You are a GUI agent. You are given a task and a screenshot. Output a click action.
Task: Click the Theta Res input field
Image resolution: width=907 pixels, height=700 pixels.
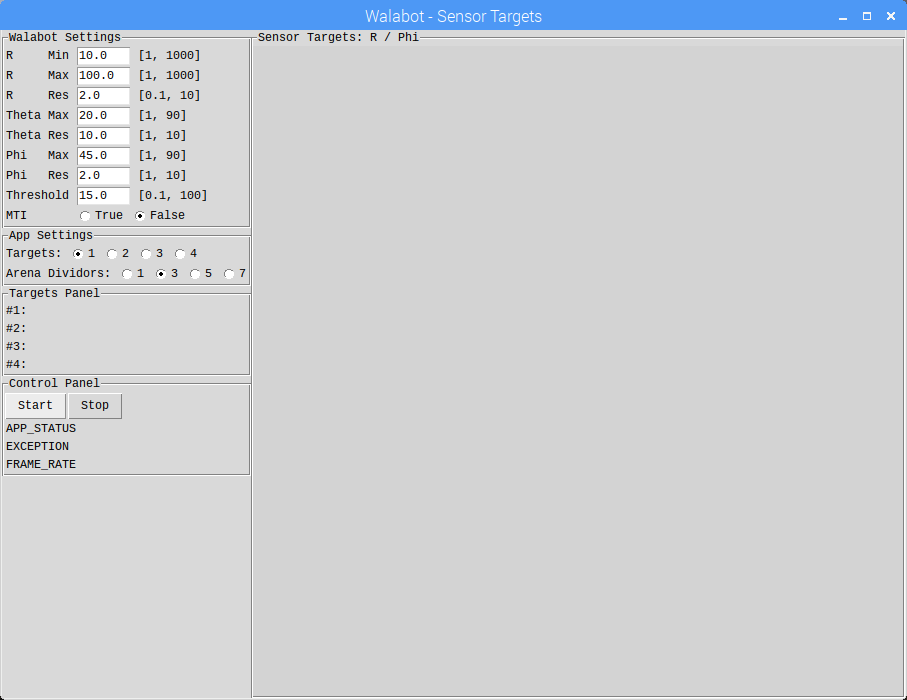tap(104, 135)
